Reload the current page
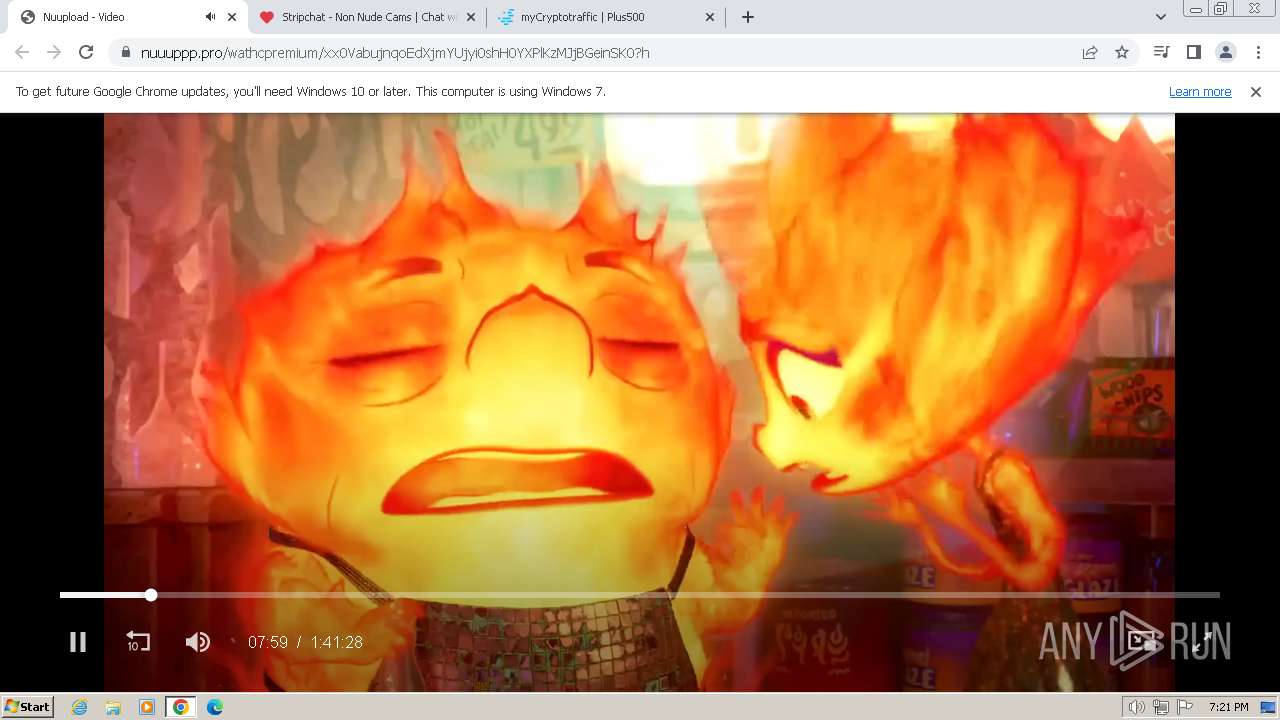 [86, 52]
